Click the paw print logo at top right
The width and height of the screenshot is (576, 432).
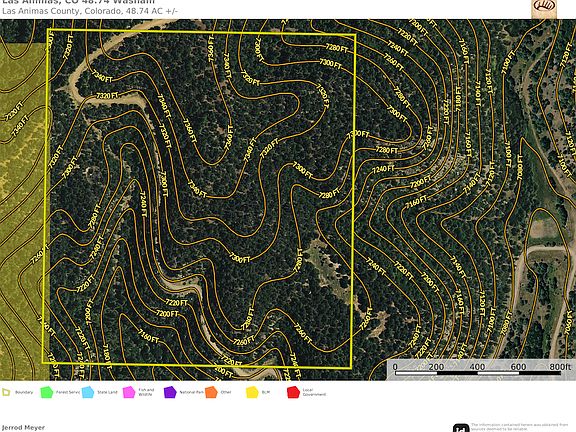pos(544,7)
